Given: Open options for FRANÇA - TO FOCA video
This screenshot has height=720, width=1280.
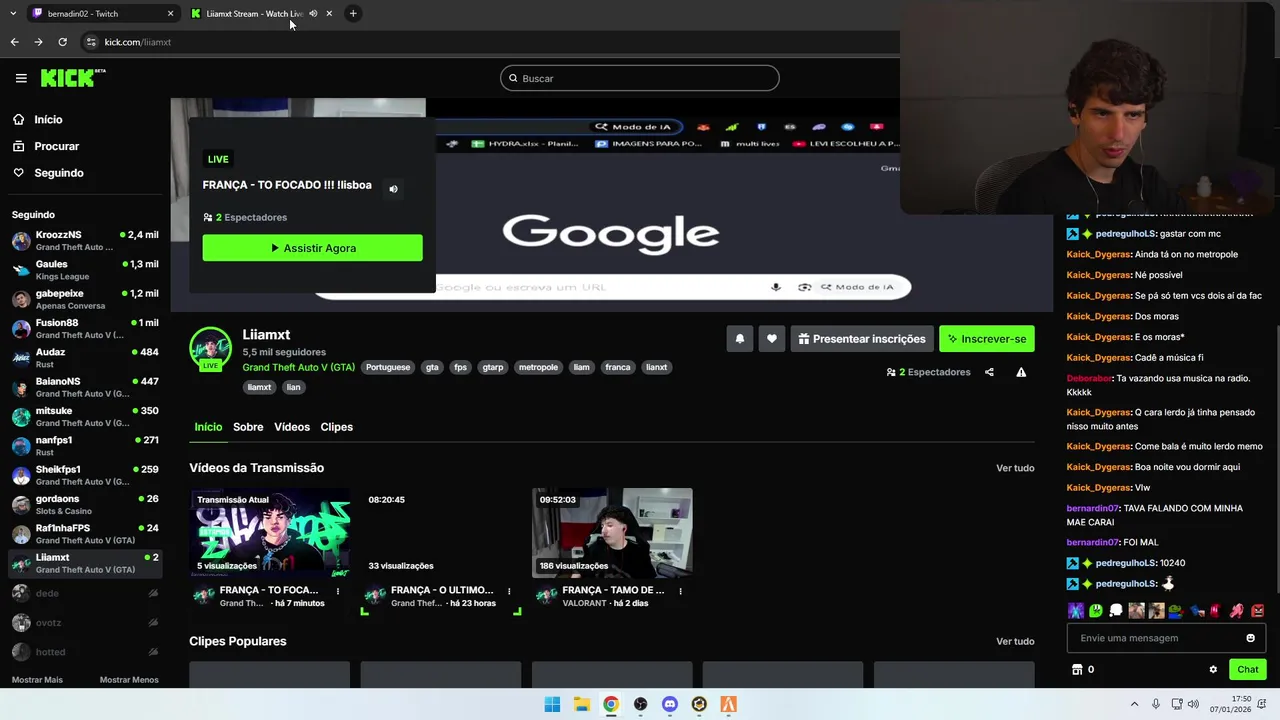Looking at the screenshot, I should coord(338,591).
